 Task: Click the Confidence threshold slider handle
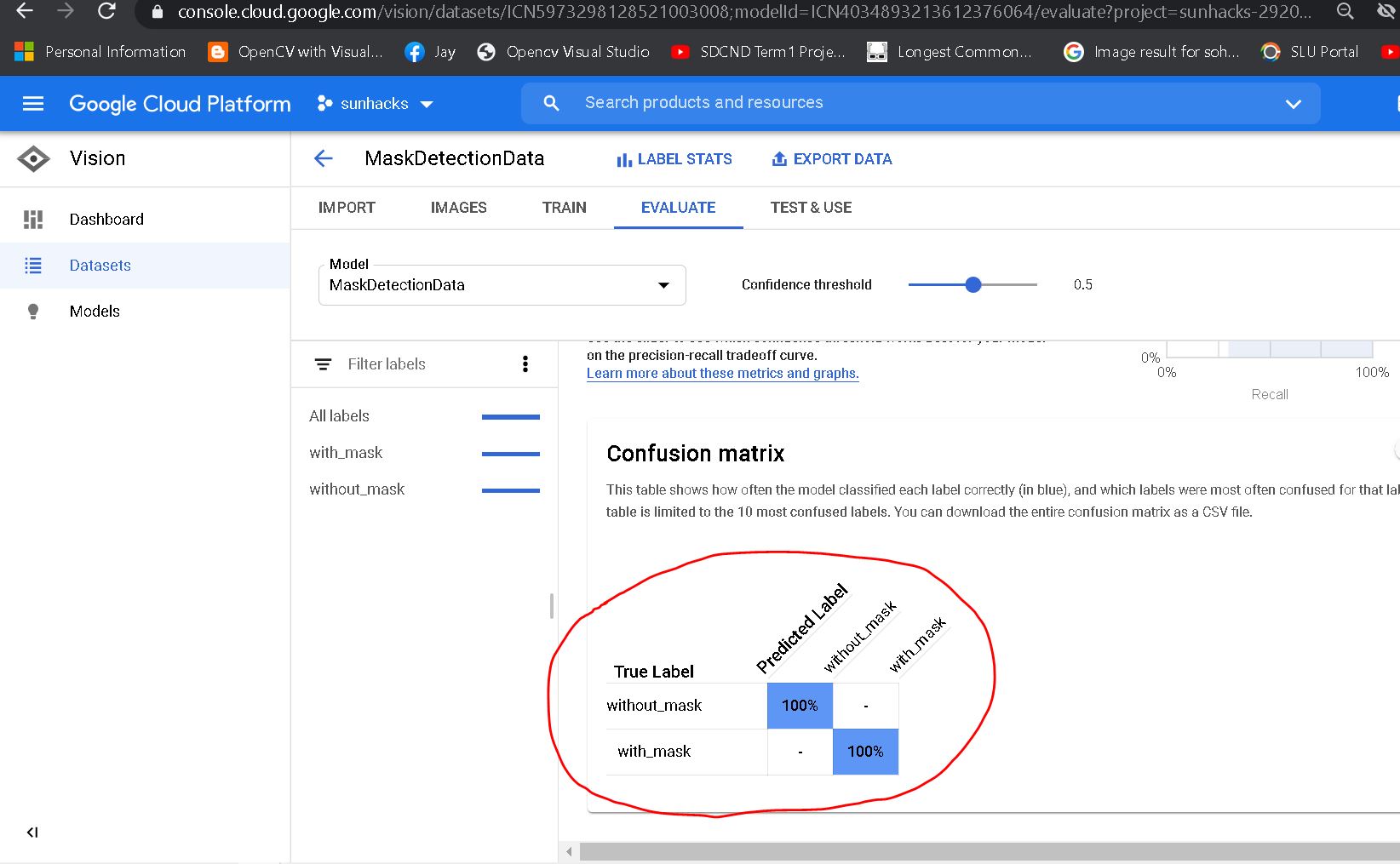[x=973, y=285]
